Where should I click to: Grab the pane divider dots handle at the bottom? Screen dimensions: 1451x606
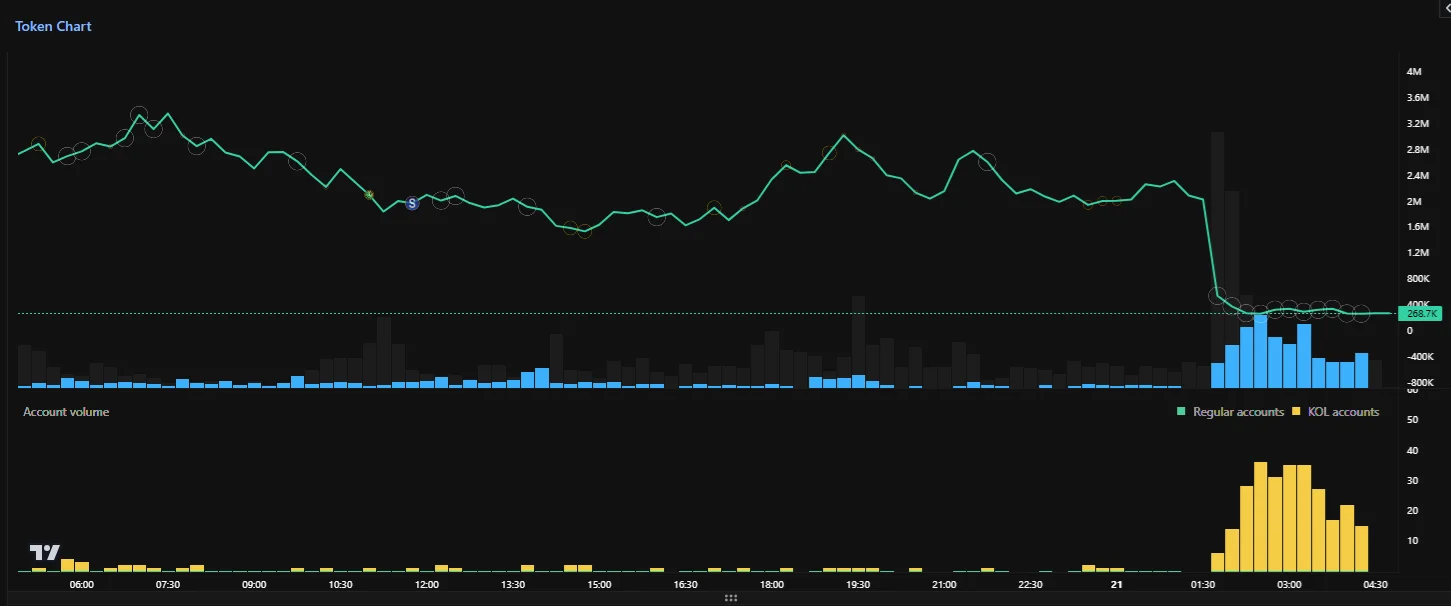730,598
